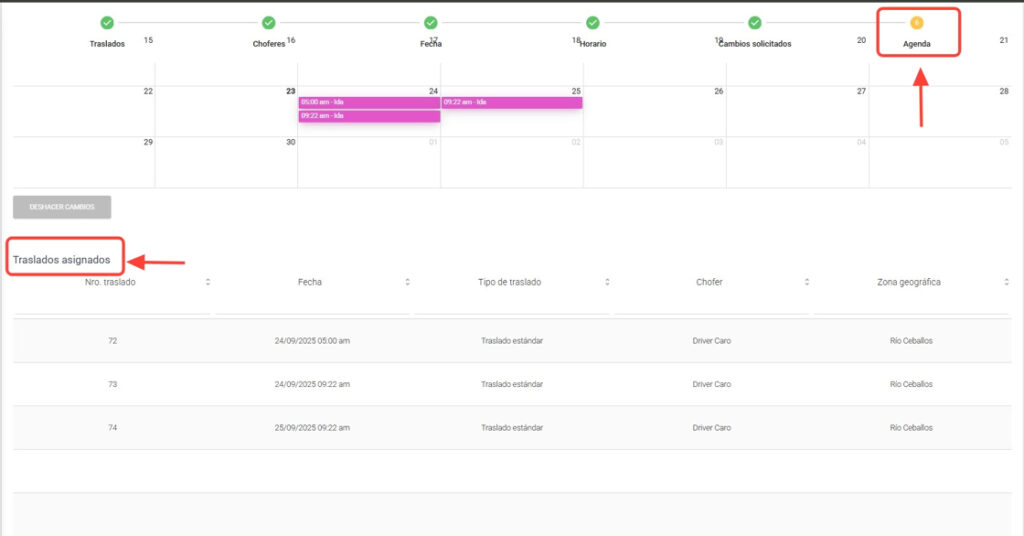Image resolution: width=1024 pixels, height=536 pixels.
Task: Click sort arrows for Chofer column
Action: point(807,282)
